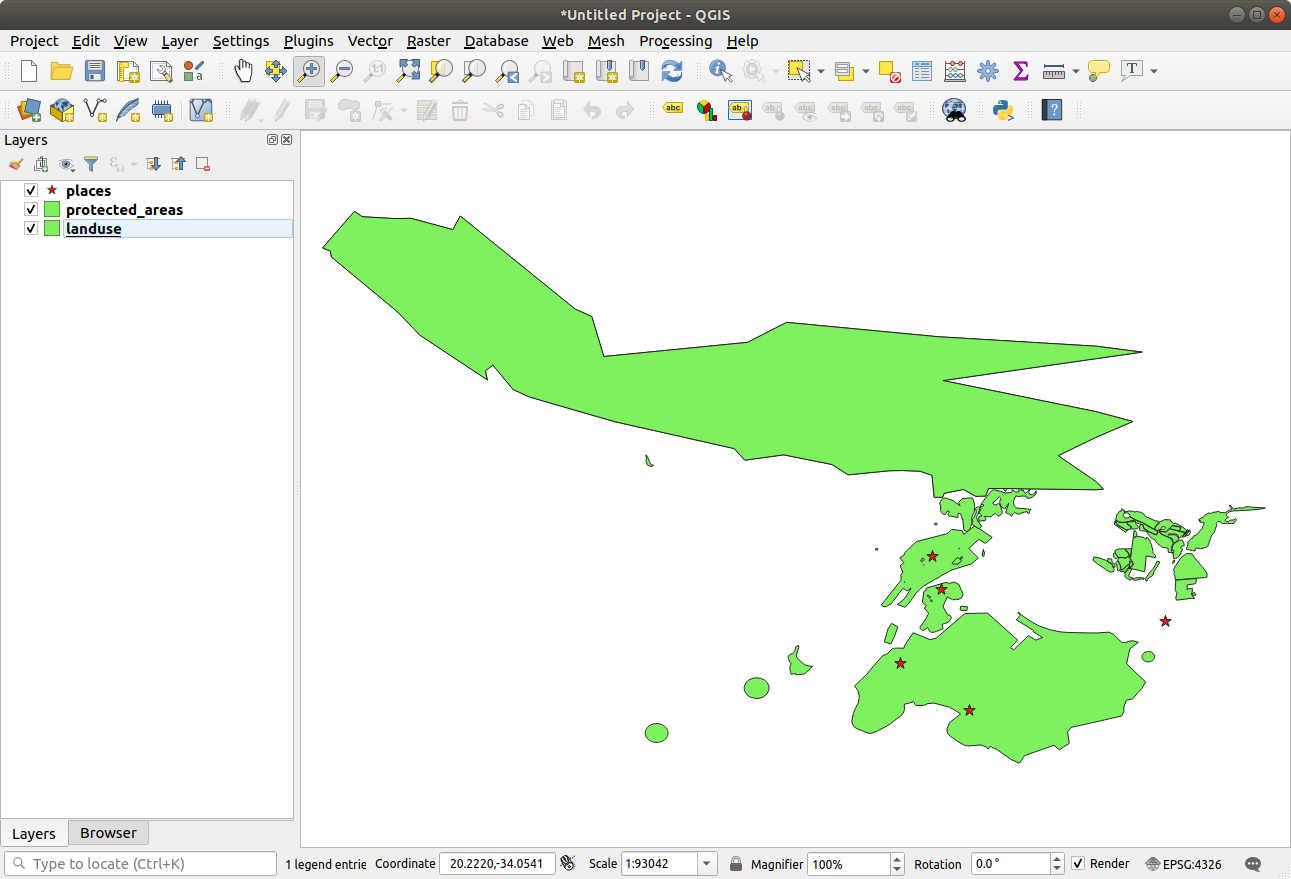1291x879 pixels.
Task: Open the Scale dropdown list
Action: click(x=707, y=864)
